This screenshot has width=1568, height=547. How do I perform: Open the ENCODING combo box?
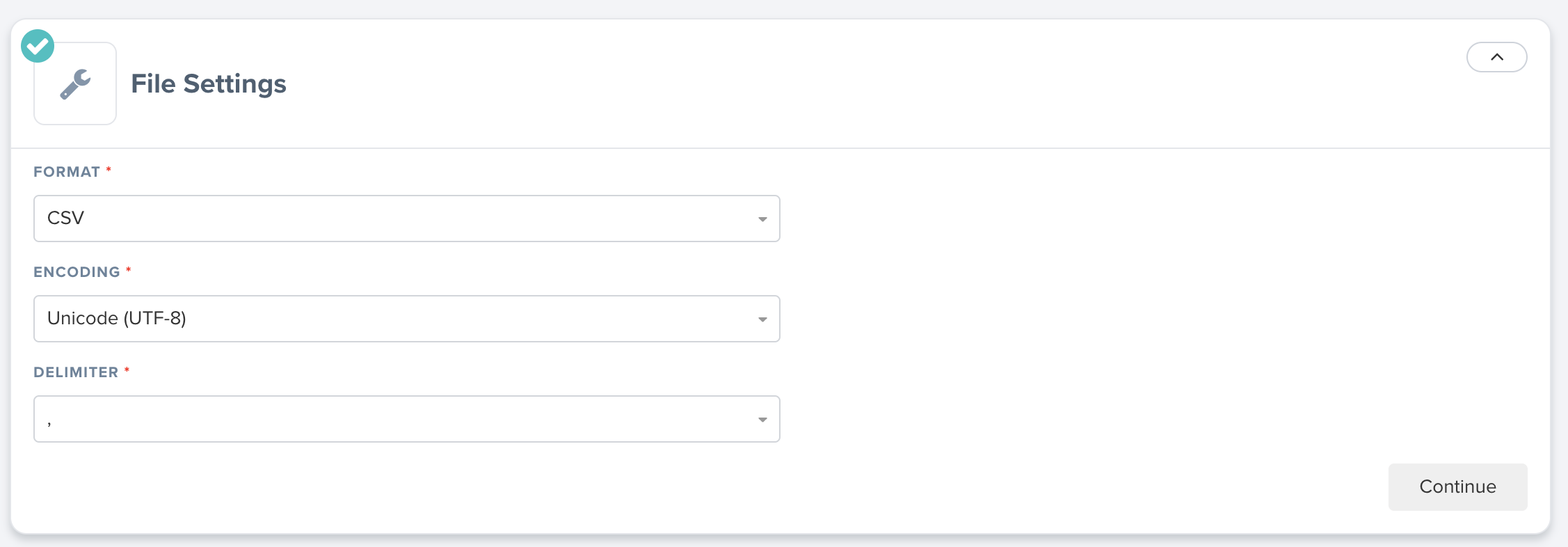(406, 319)
